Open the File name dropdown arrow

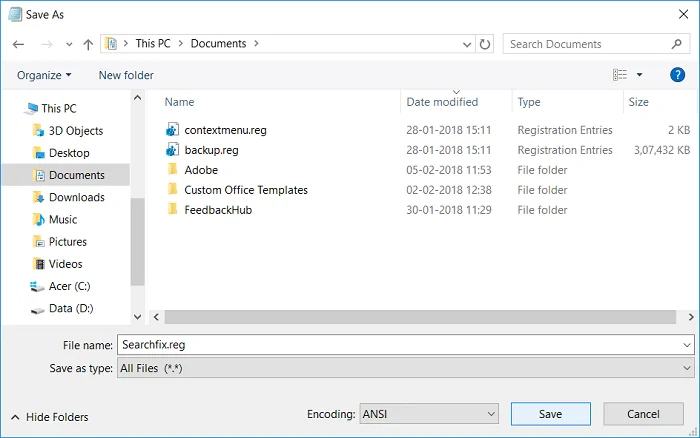tap(687, 345)
